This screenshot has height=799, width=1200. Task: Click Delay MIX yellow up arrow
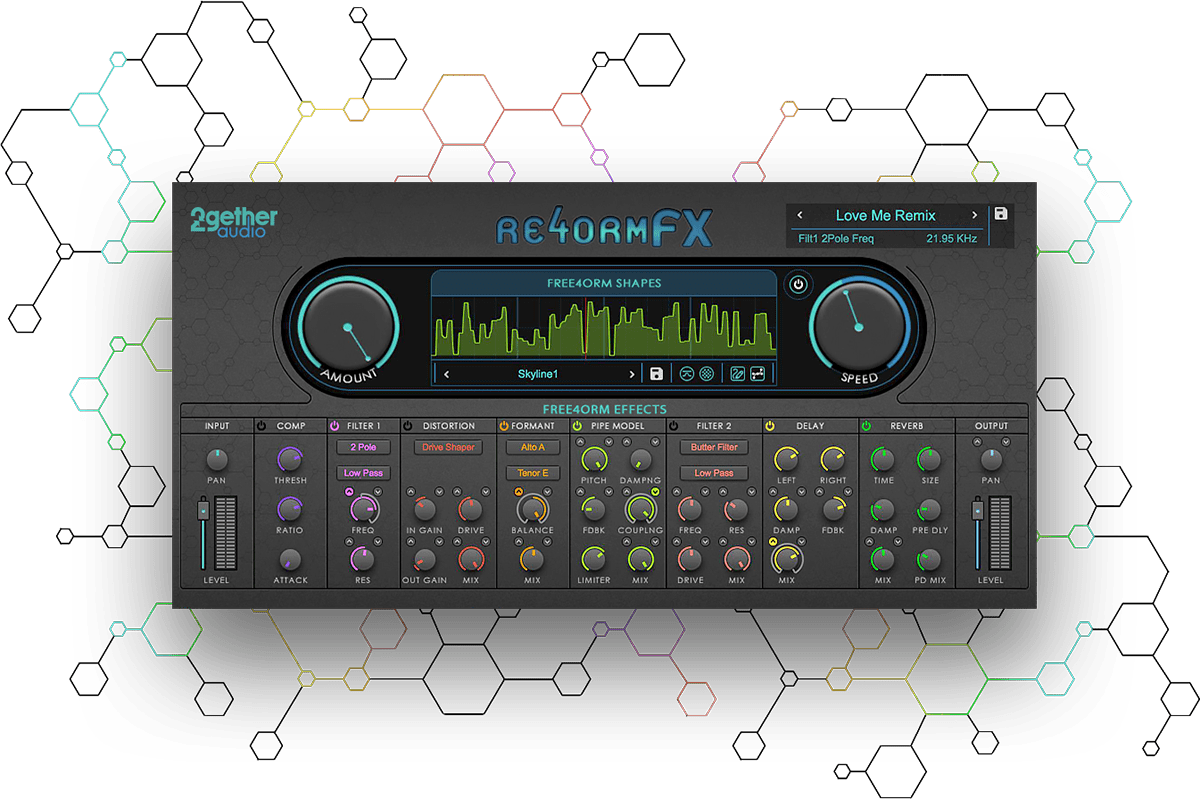[x=772, y=542]
